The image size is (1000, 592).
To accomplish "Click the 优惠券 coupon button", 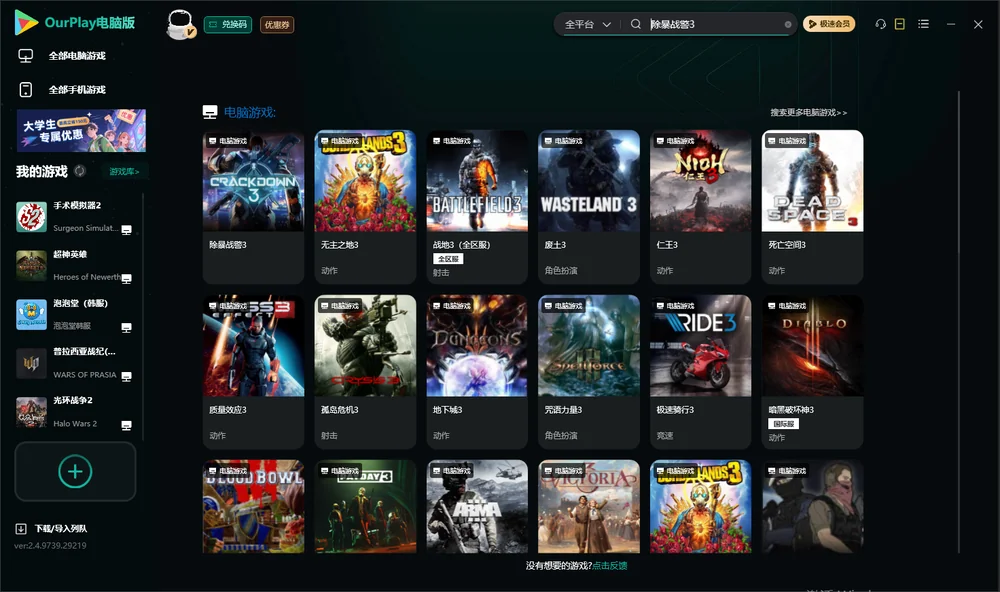I will tap(277, 25).
